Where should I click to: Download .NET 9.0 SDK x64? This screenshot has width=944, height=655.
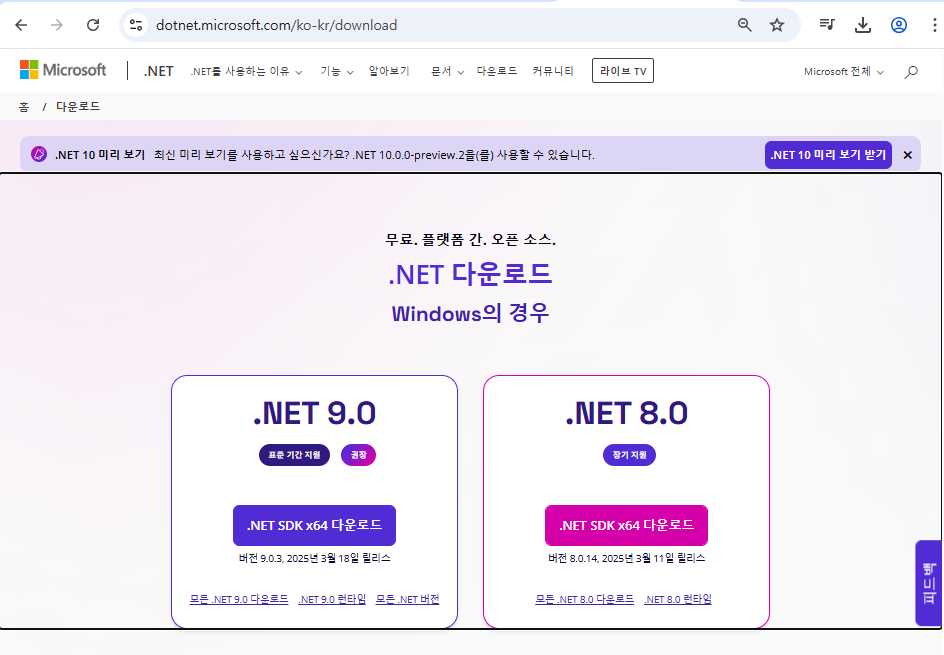pos(314,525)
